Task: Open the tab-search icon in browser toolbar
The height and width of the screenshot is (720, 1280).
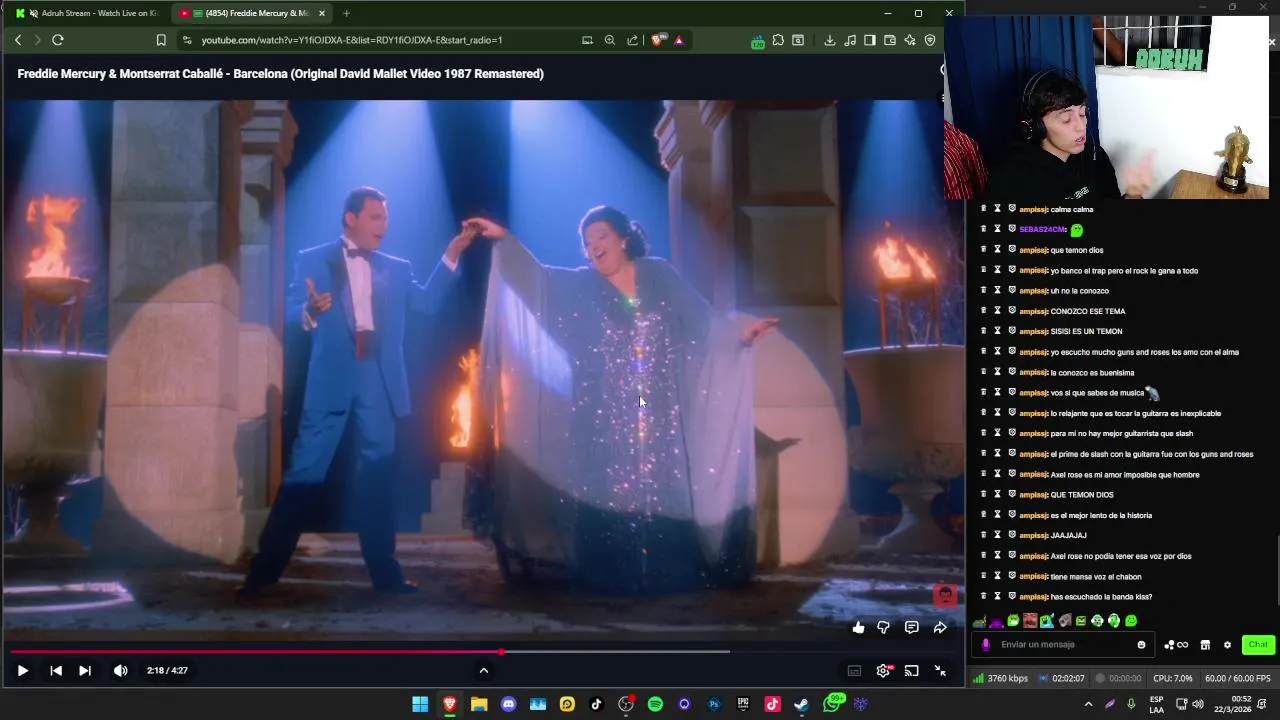Action: 798,40
